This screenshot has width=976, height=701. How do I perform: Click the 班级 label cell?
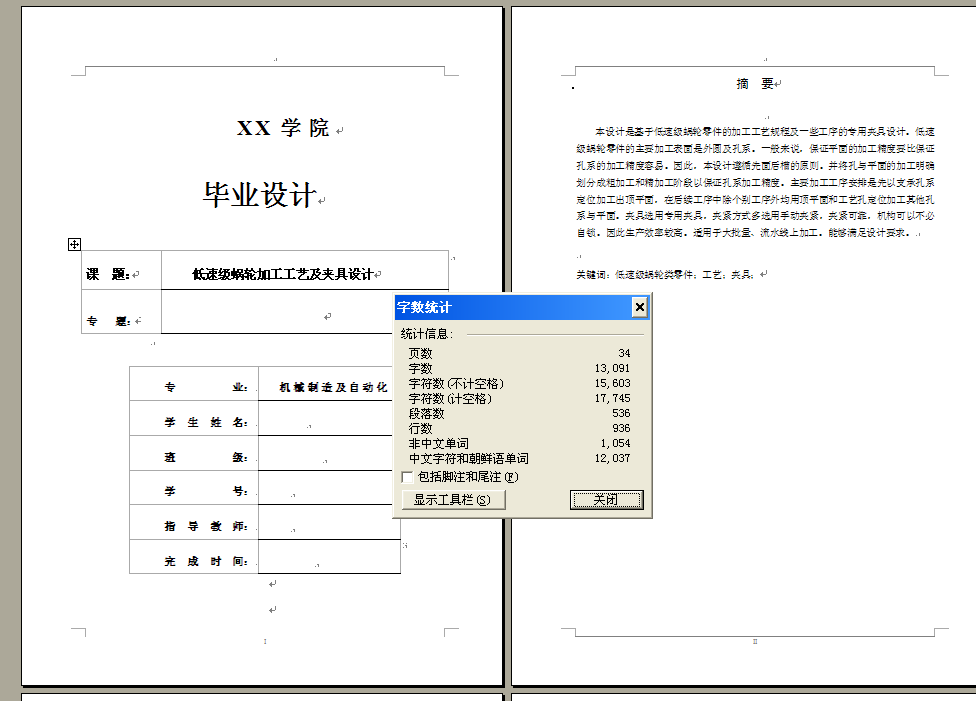(194, 453)
